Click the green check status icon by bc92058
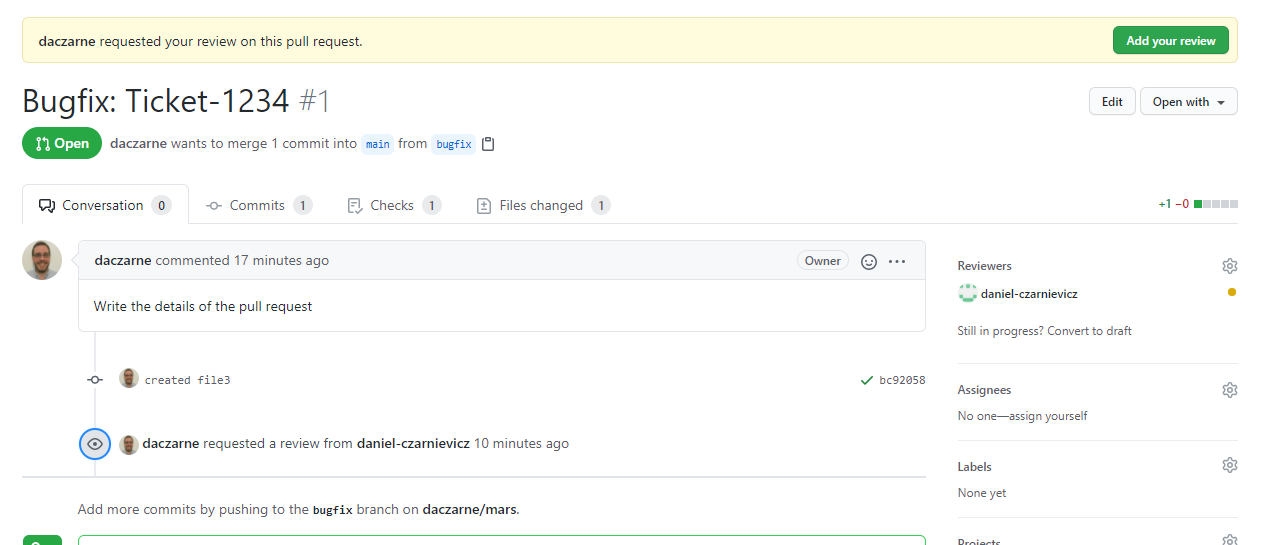 click(x=867, y=380)
